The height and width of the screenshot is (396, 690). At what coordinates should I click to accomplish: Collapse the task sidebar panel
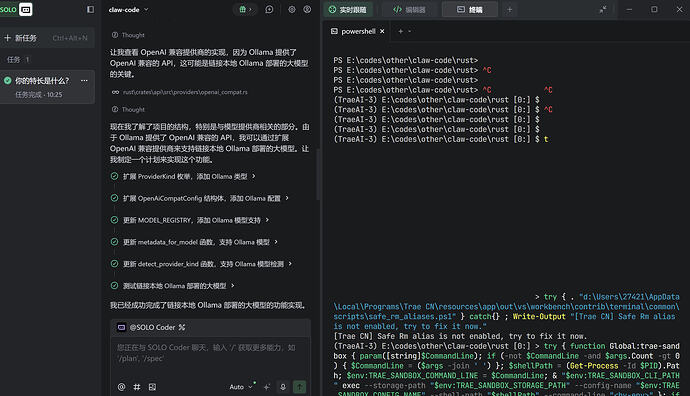[x=91, y=9]
